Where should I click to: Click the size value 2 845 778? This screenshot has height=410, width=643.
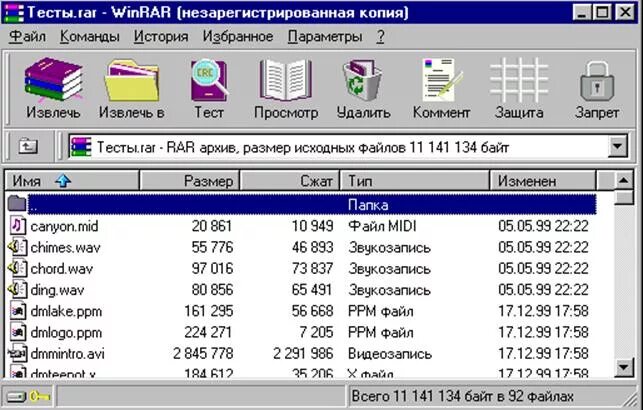click(203, 353)
